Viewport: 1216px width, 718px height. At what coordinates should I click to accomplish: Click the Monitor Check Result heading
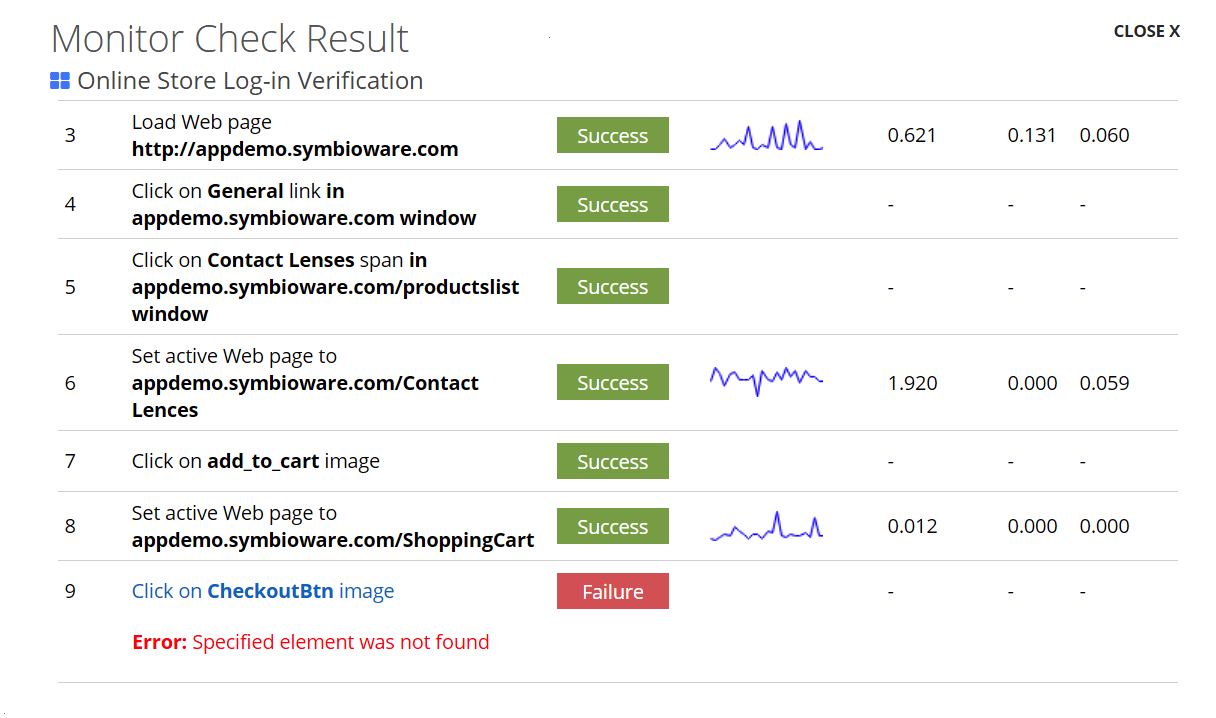(230, 39)
